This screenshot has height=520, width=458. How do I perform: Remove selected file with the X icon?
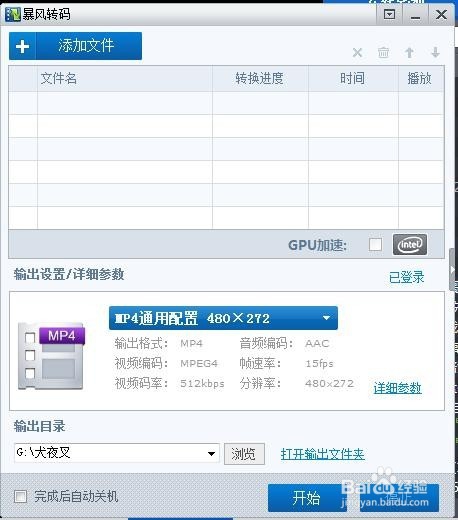pos(357,53)
